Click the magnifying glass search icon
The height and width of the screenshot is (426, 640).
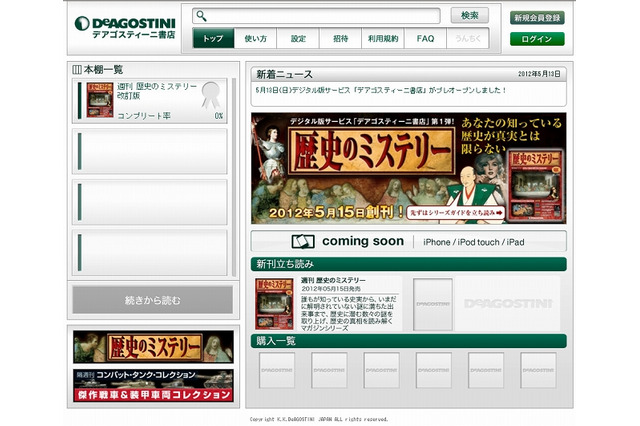coord(201,16)
